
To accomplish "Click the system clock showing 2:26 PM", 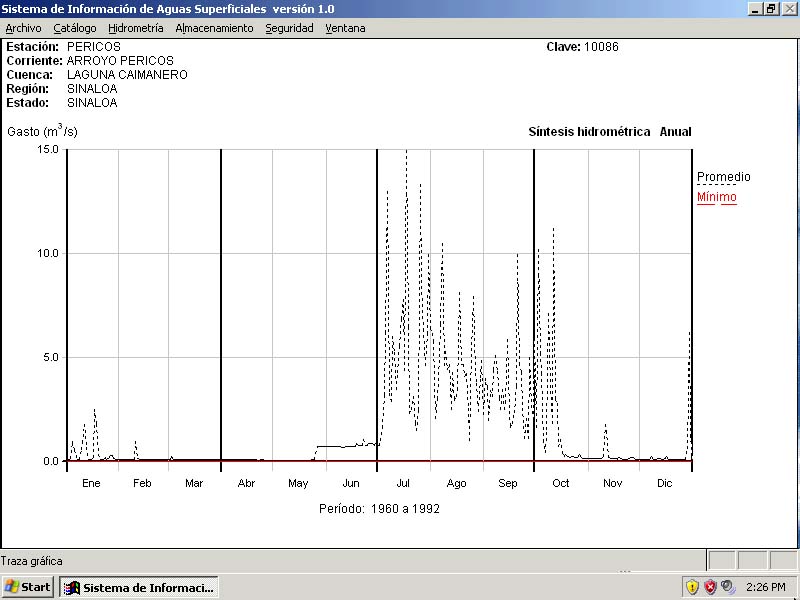I will point(766,587).
